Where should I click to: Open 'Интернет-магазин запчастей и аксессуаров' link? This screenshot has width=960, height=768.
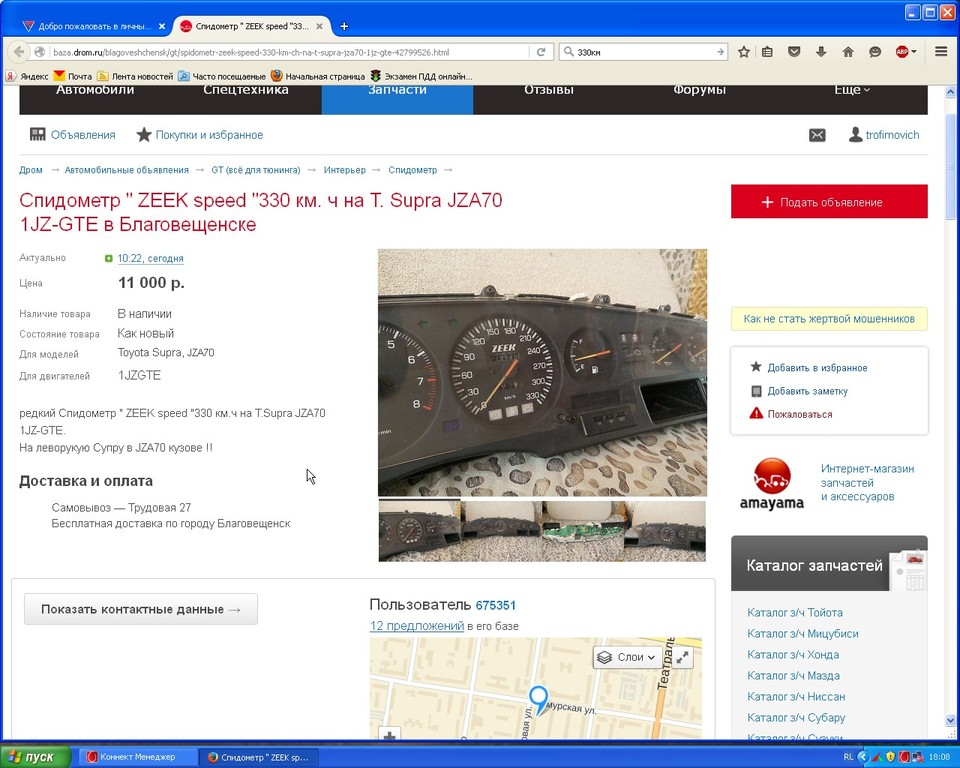click(x=867, y=483)
